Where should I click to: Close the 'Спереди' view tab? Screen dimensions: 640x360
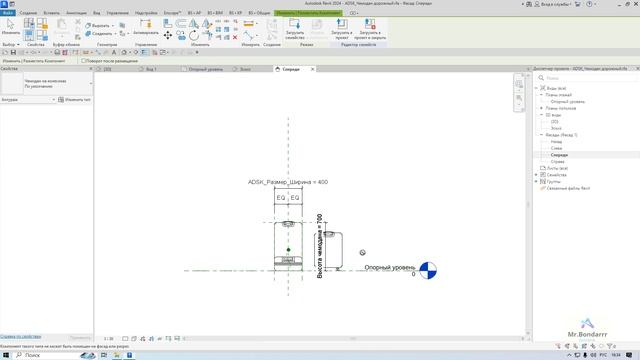point(313,69)
